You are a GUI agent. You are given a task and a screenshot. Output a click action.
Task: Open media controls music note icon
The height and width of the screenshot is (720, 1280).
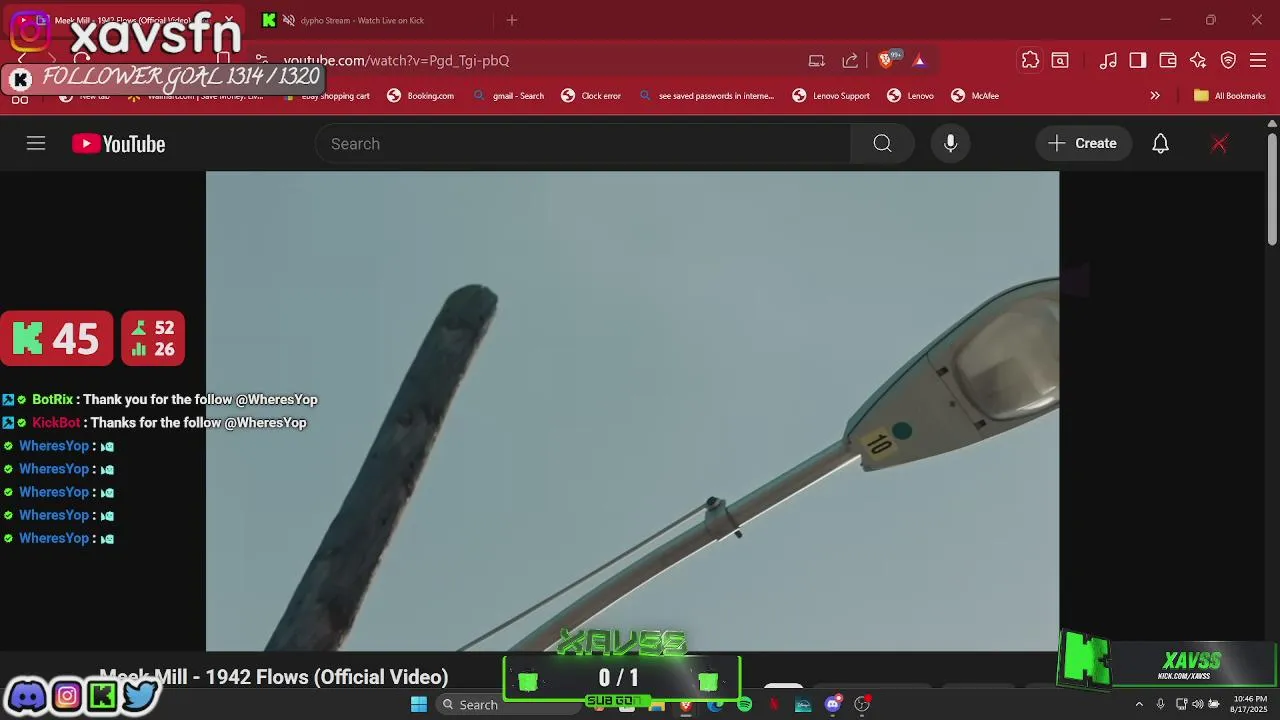click(x=1108, y=60)
